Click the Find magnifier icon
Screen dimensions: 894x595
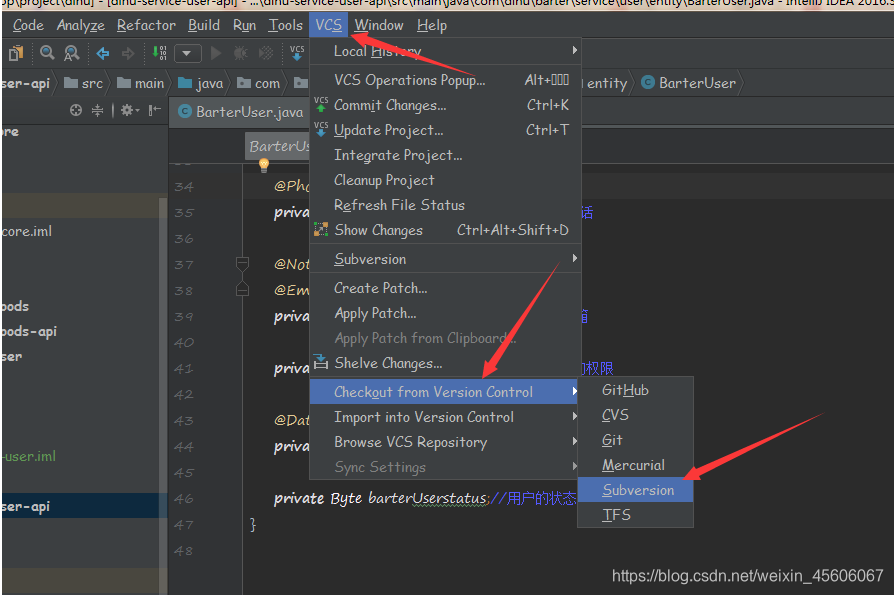point(47,53)
